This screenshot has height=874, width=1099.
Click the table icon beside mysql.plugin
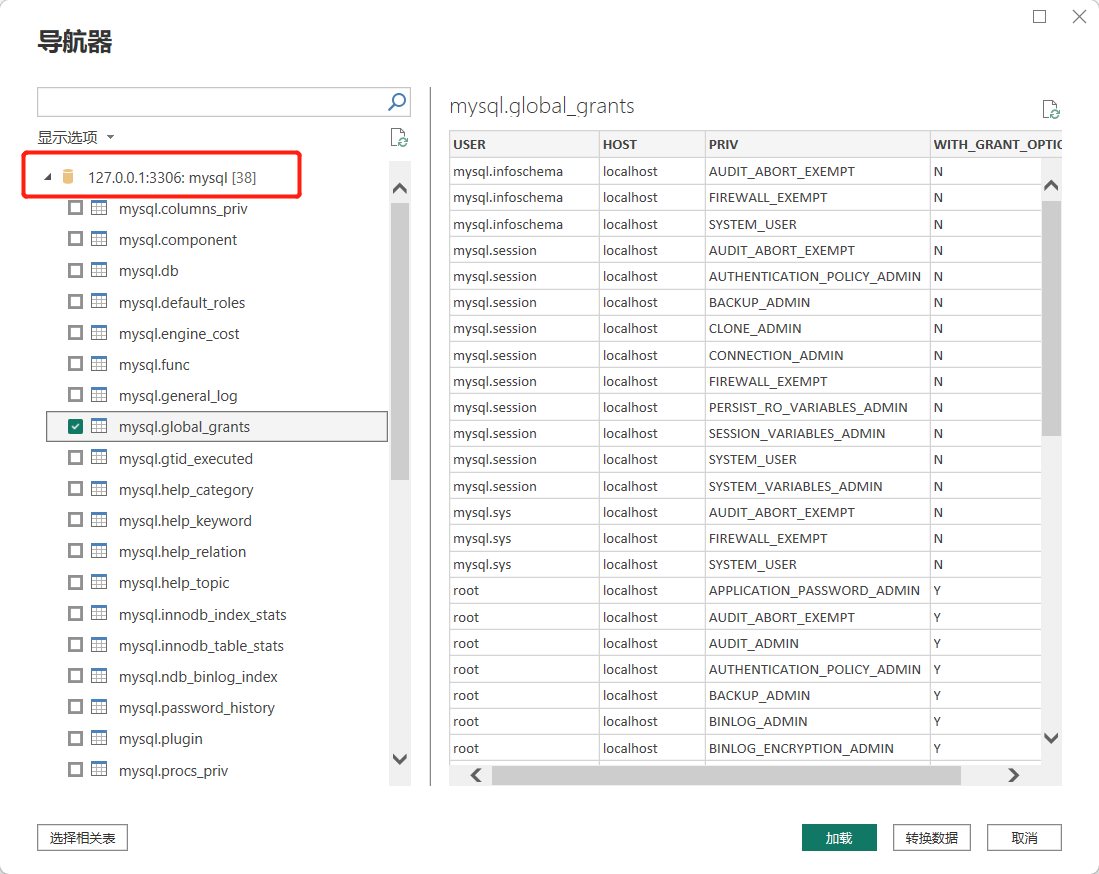99,739
